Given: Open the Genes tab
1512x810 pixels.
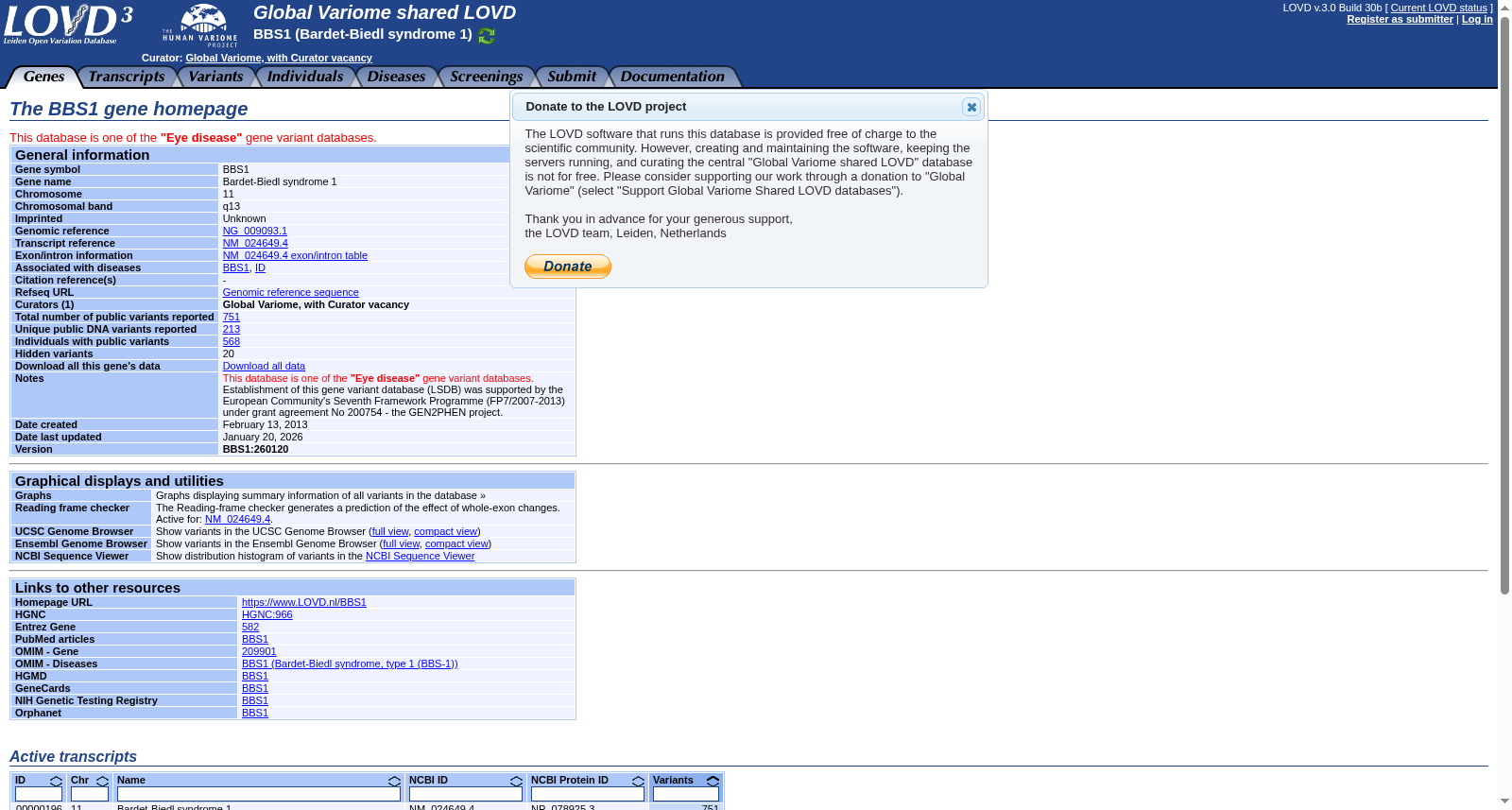Looking at the screenshot, I should coord(43,77).
